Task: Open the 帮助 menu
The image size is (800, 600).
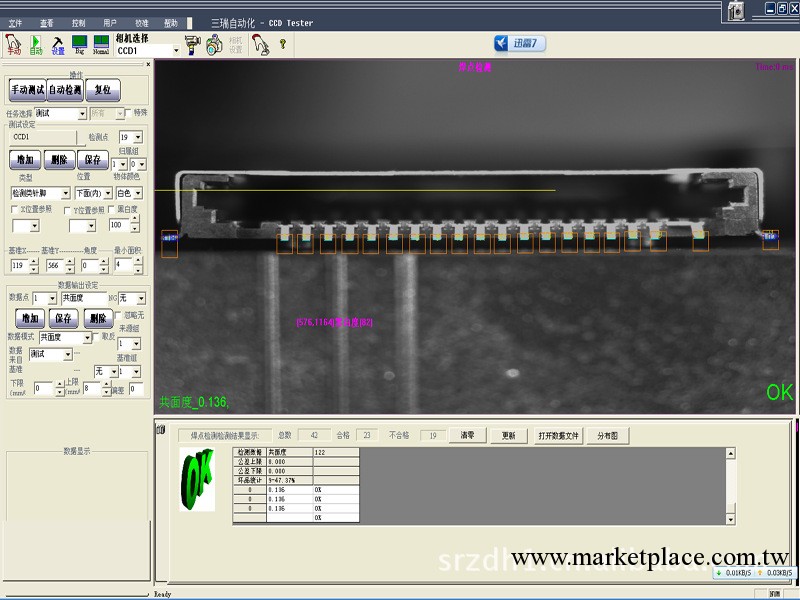Action: (x=170, y=23)
